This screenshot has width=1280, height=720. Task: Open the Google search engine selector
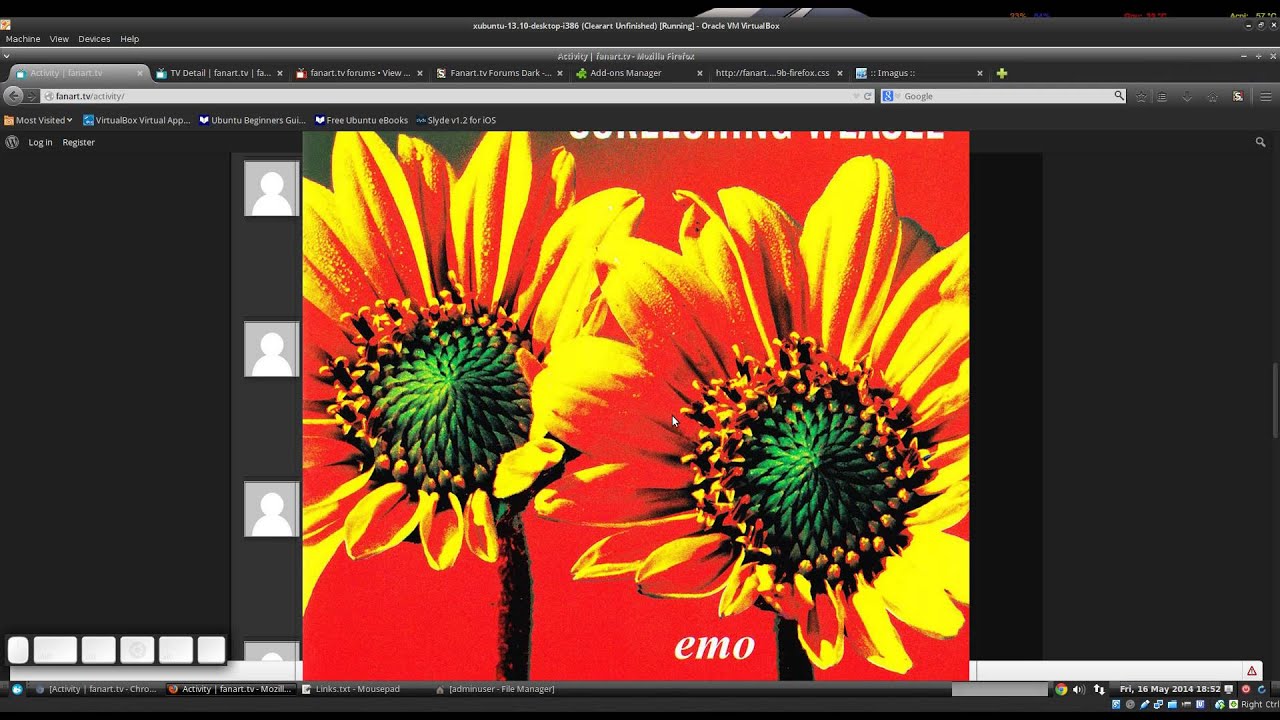(x=891, y=96)
